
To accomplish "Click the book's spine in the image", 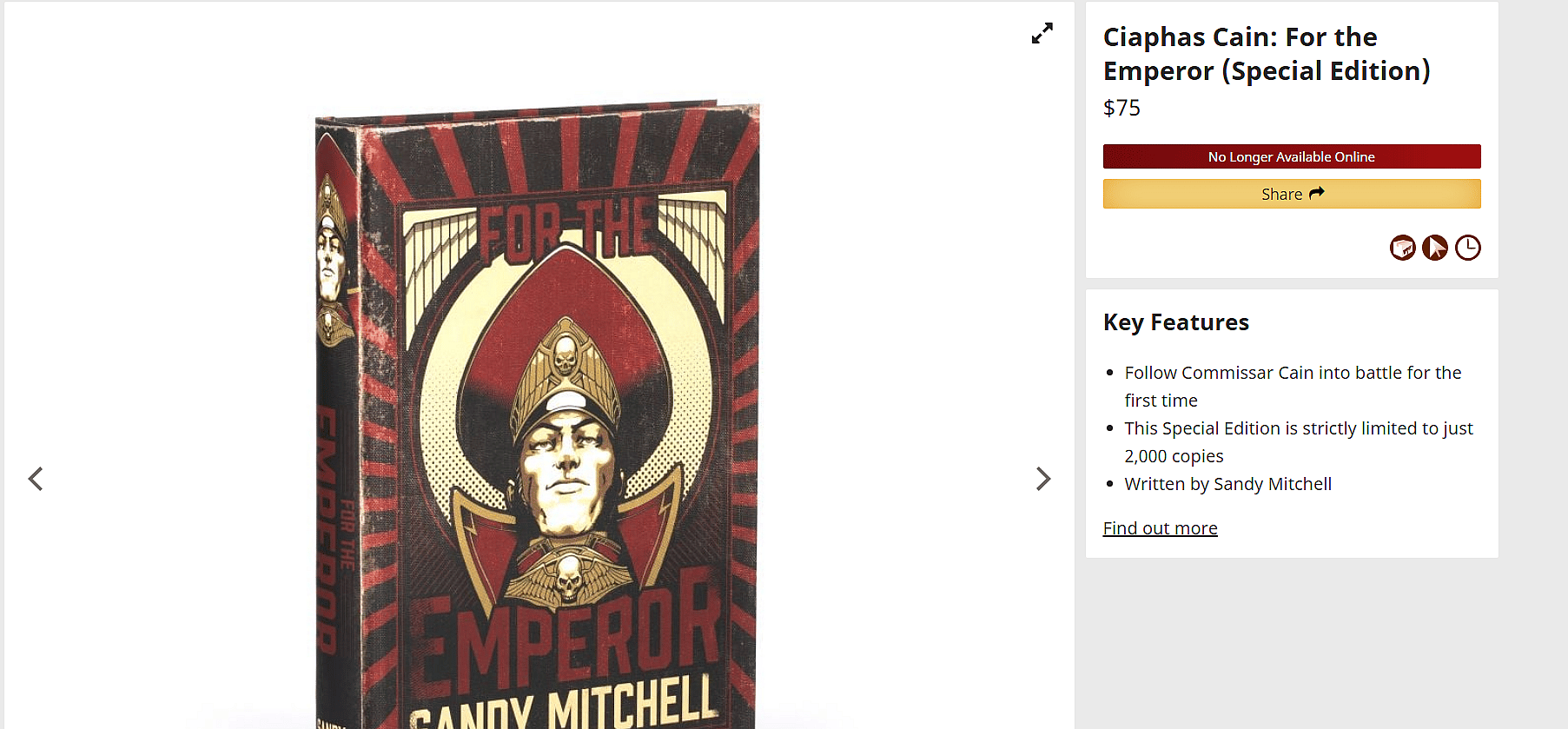I will (x=337, y=434).
